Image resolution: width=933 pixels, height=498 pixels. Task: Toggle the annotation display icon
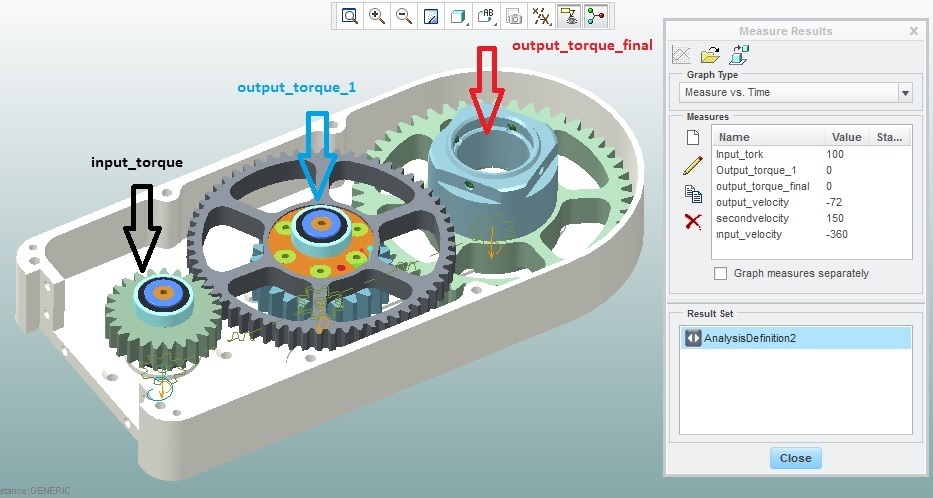coord(569,16)
